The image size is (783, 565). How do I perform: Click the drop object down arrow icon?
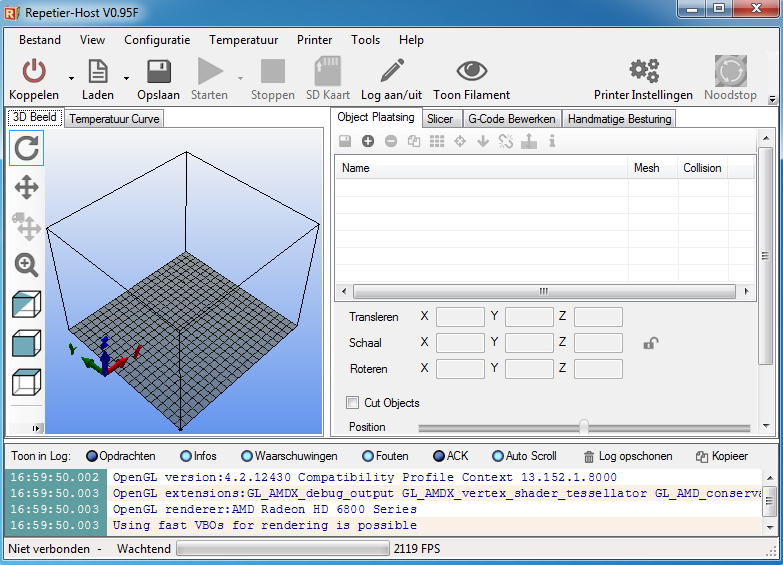[483, 141]
